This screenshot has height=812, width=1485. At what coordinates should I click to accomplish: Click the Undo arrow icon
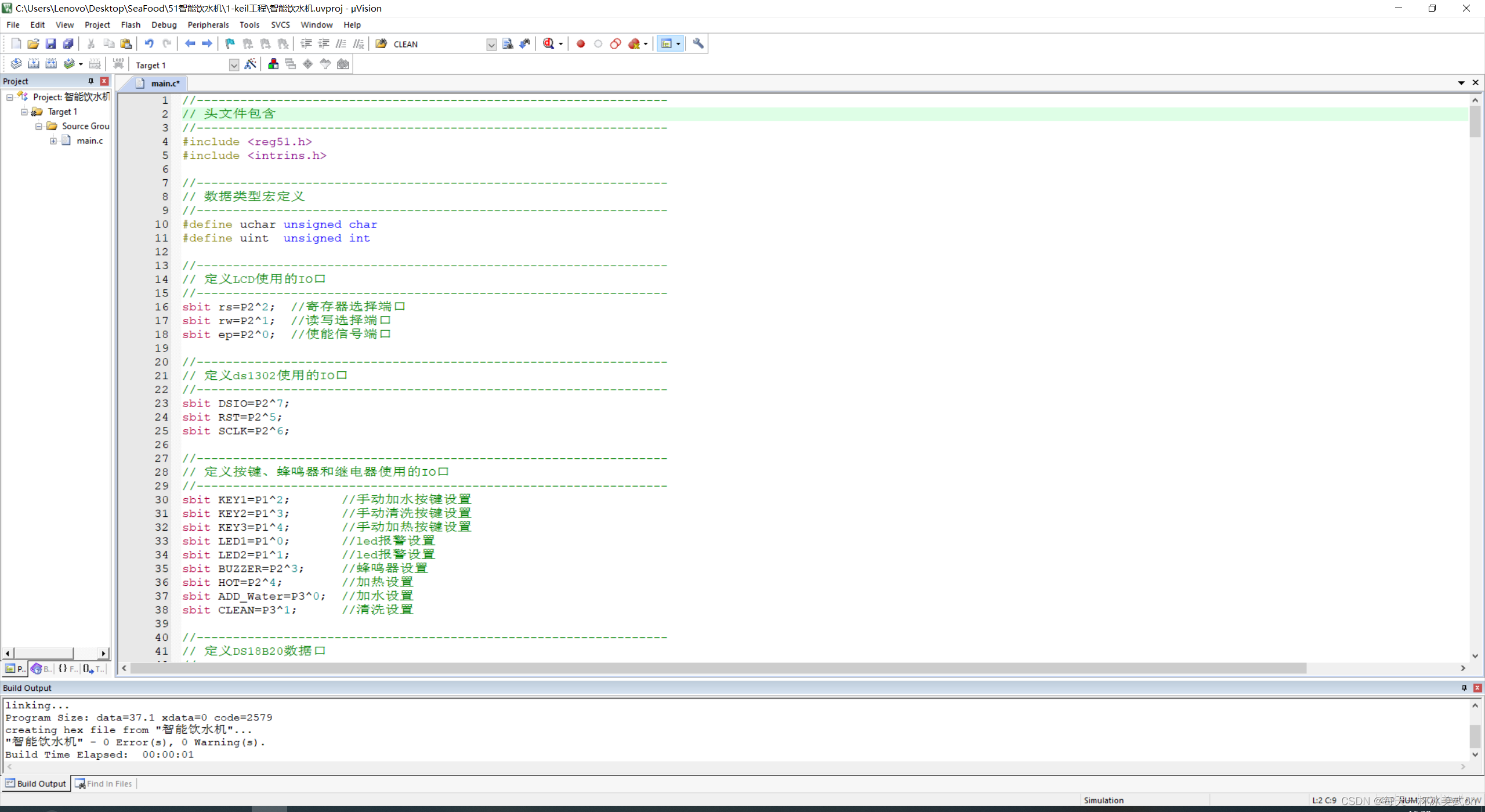tap(149, 43)
